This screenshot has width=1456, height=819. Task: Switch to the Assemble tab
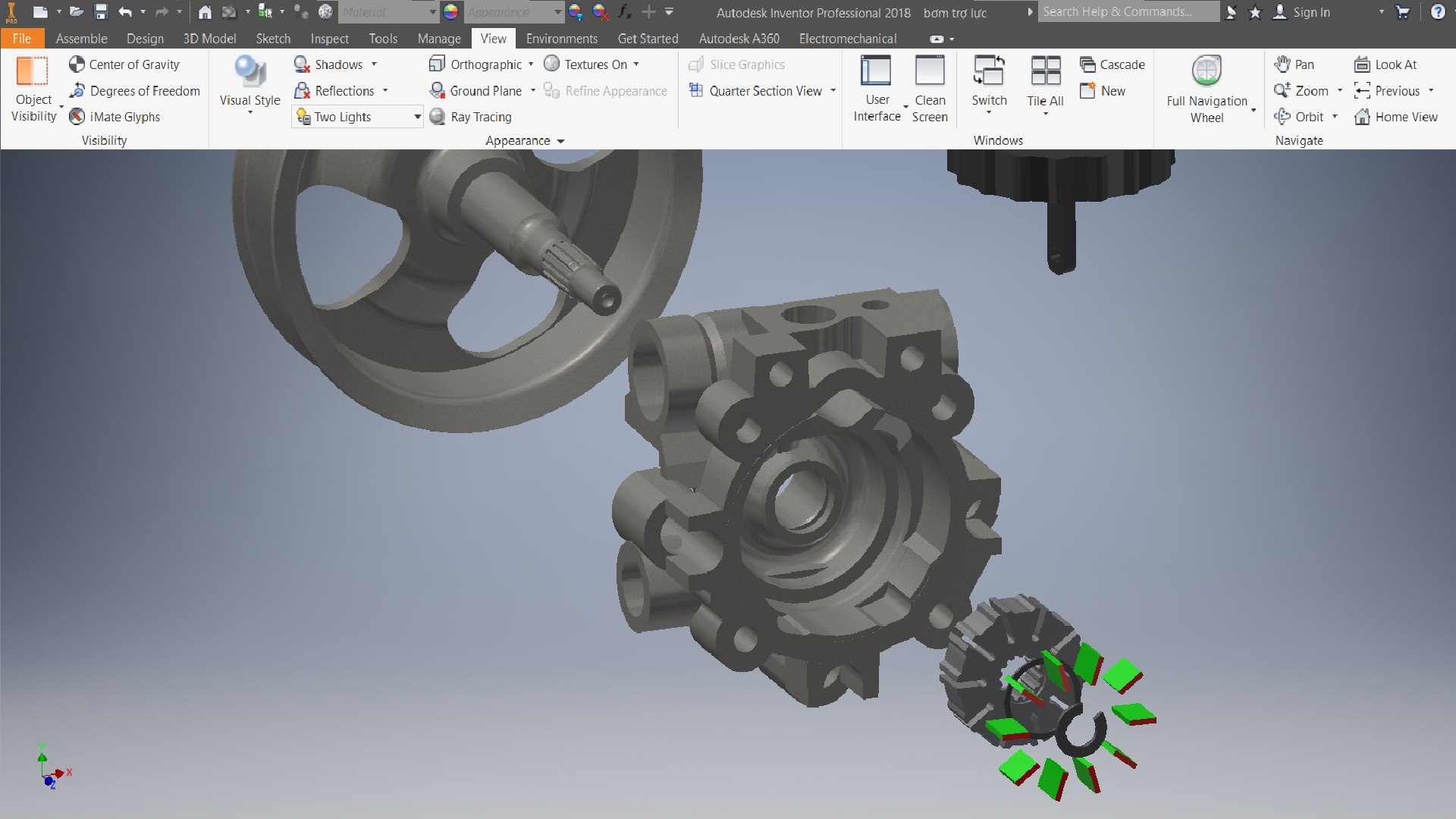81,39
